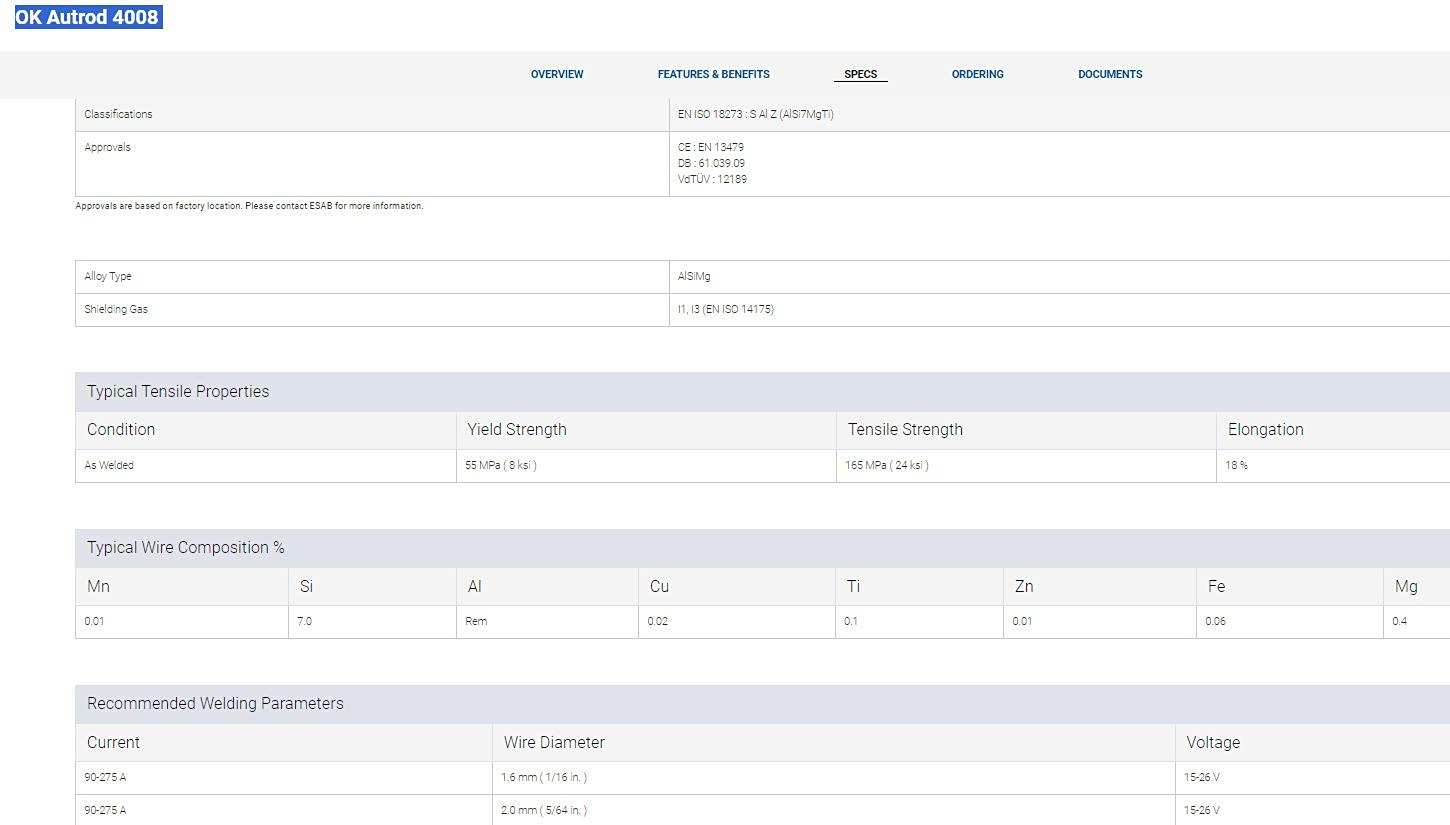Click the Al column header
Viewport: 1450px width, 825px height.
click(x=474, y=586)
